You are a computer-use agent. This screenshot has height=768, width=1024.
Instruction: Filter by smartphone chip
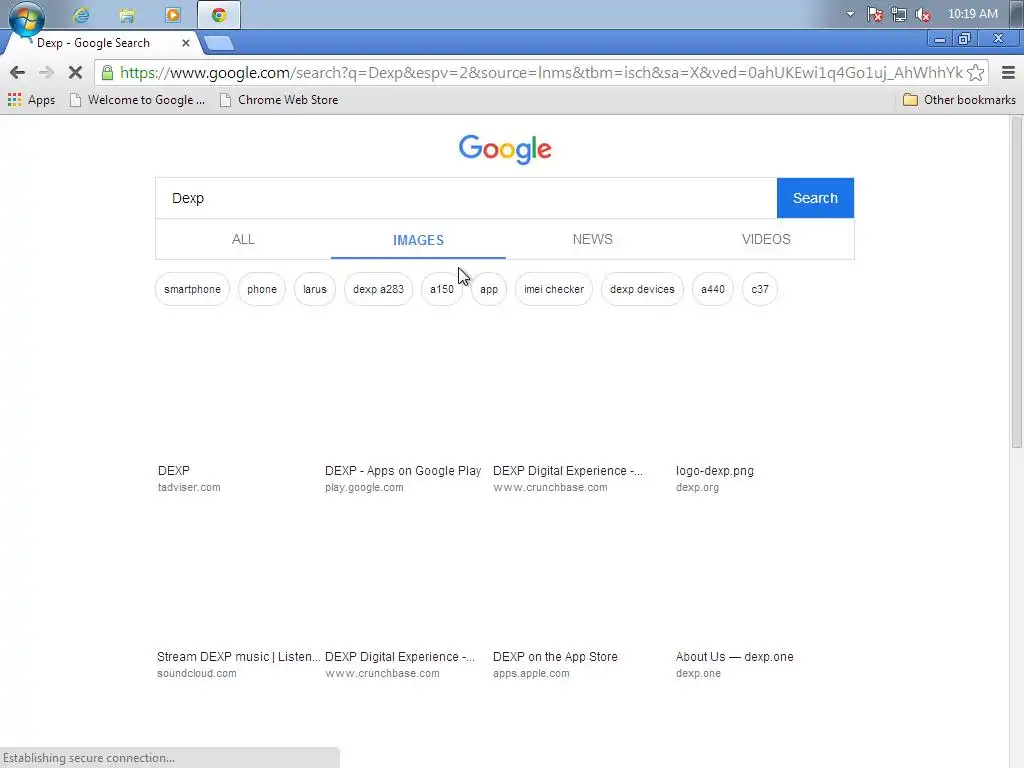coord(192,289)
